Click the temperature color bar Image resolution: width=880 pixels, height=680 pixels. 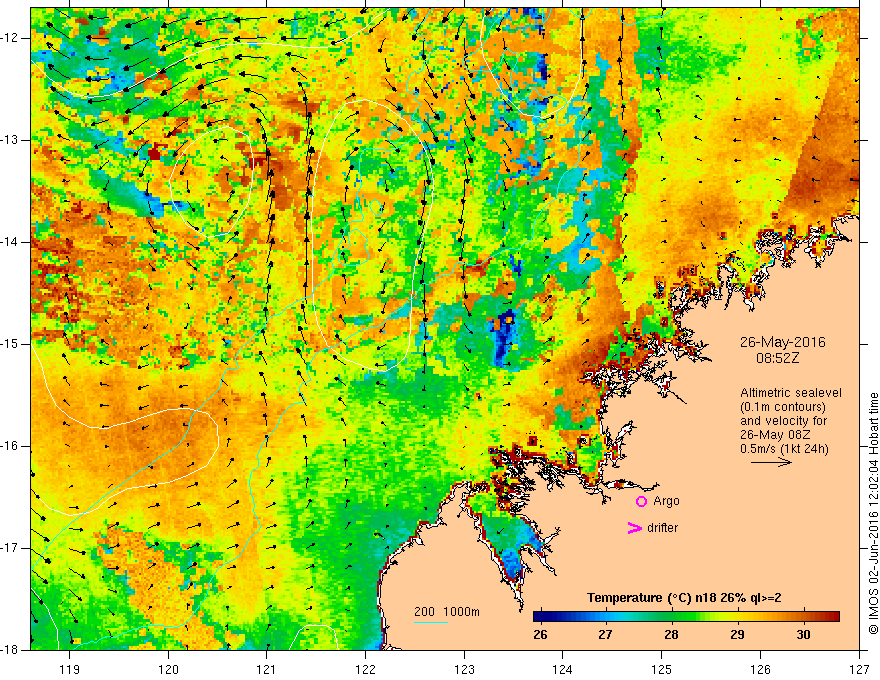click(686, 616)
